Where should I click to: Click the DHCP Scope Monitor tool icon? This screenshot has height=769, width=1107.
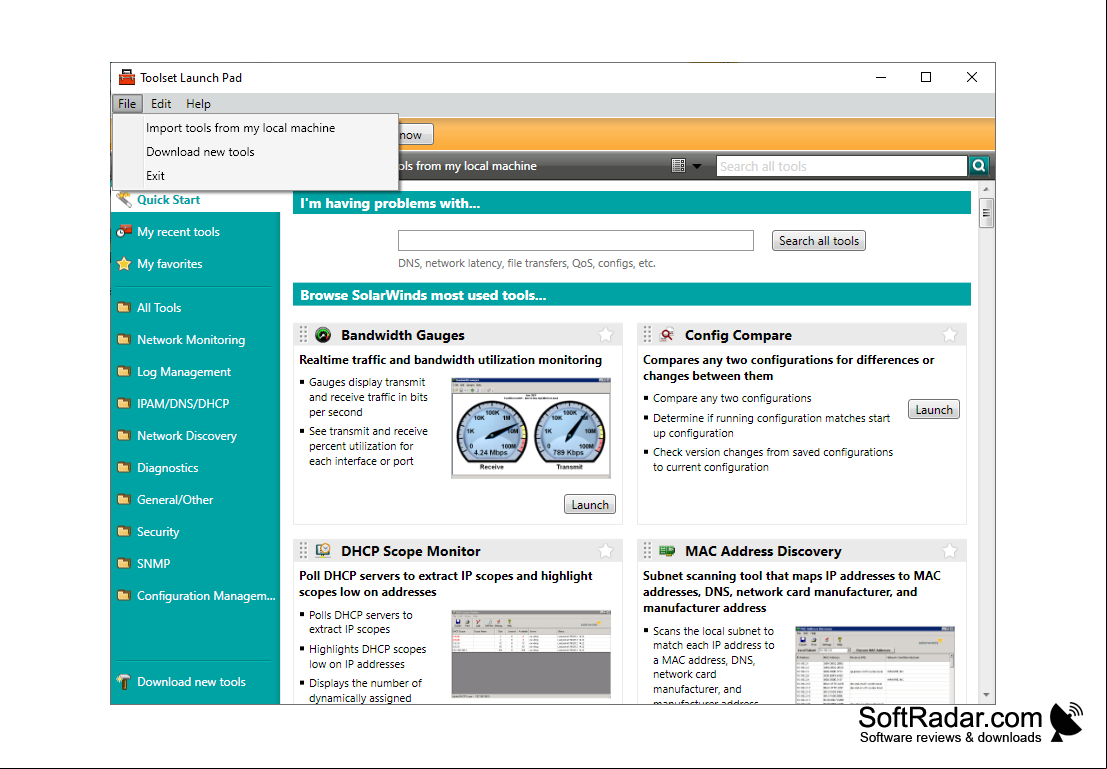click(x=323, y=551)
